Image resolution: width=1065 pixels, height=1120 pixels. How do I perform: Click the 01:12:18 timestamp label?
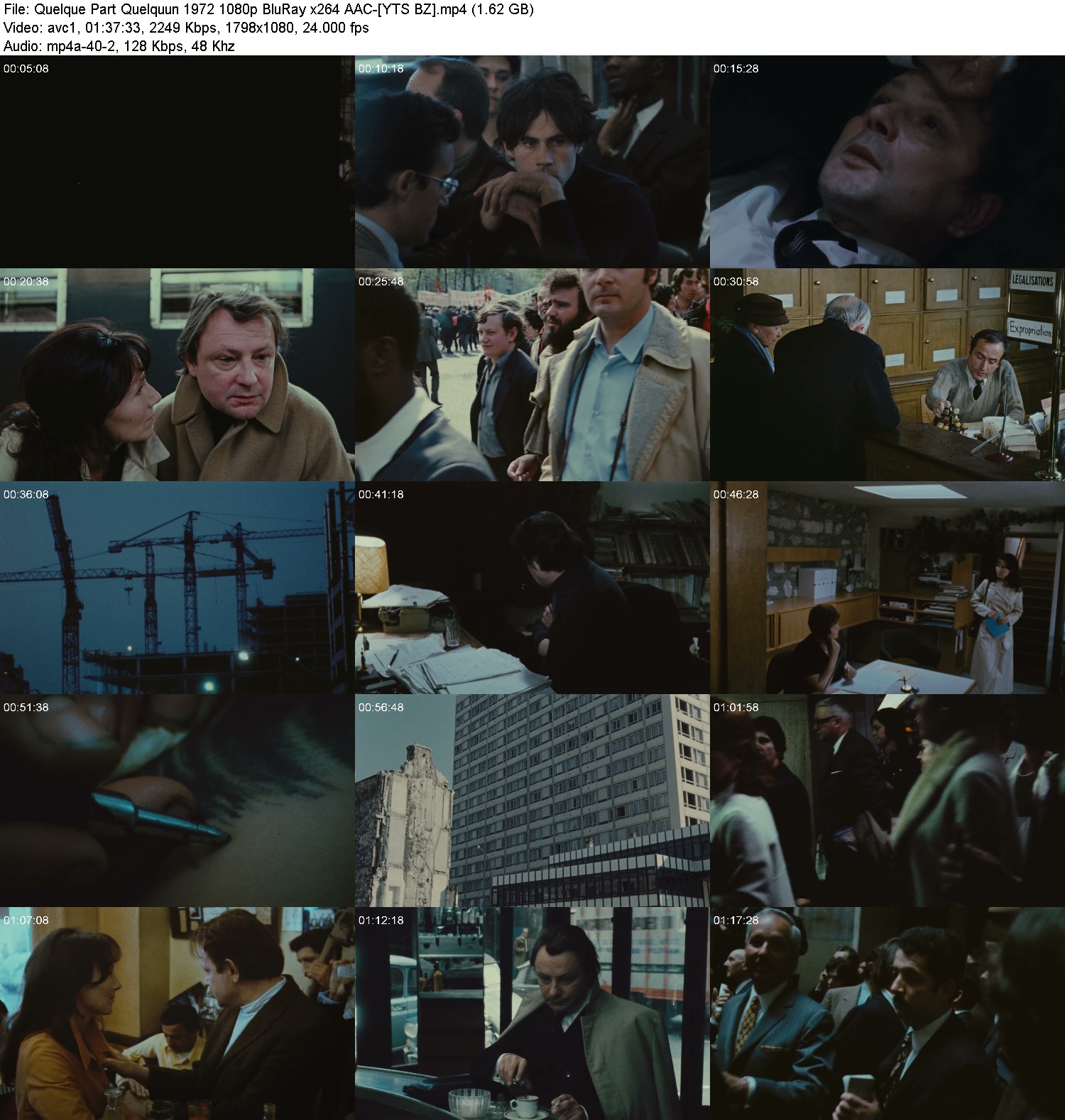click(381, 921)
